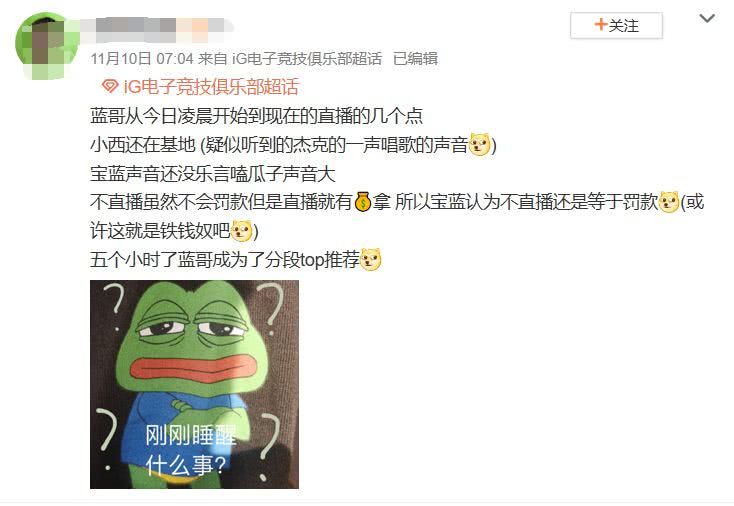Click doge emoji after 唱歌的声音
Viewport: 734px width, 506px height.
(x=479, y=145)
